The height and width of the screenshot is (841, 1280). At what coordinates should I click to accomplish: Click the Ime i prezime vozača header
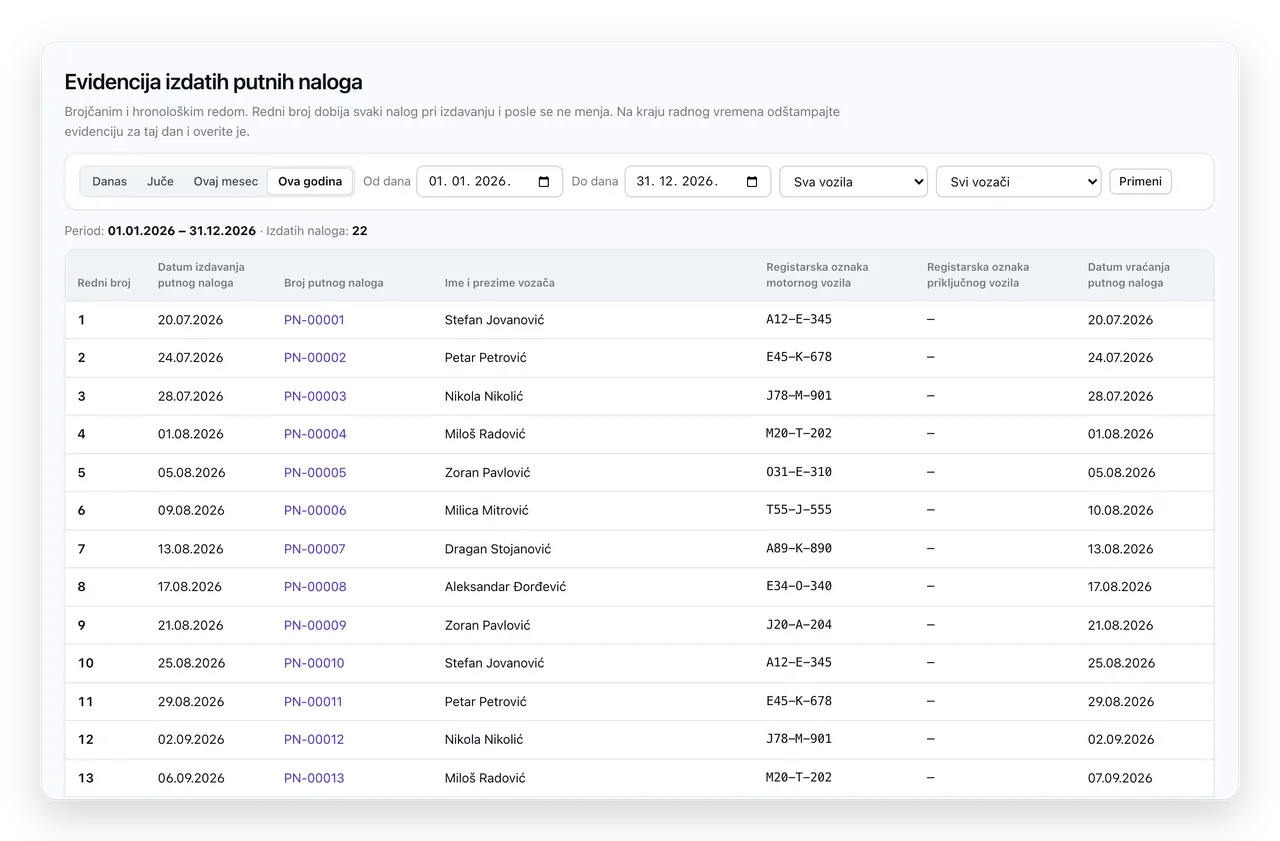[499, 283]
